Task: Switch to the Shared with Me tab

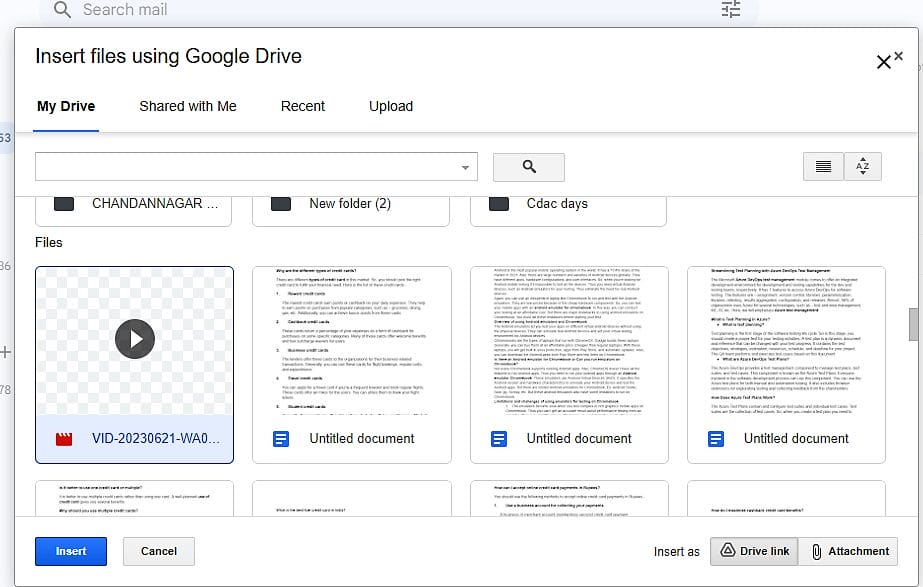Action: click(187, 106)
